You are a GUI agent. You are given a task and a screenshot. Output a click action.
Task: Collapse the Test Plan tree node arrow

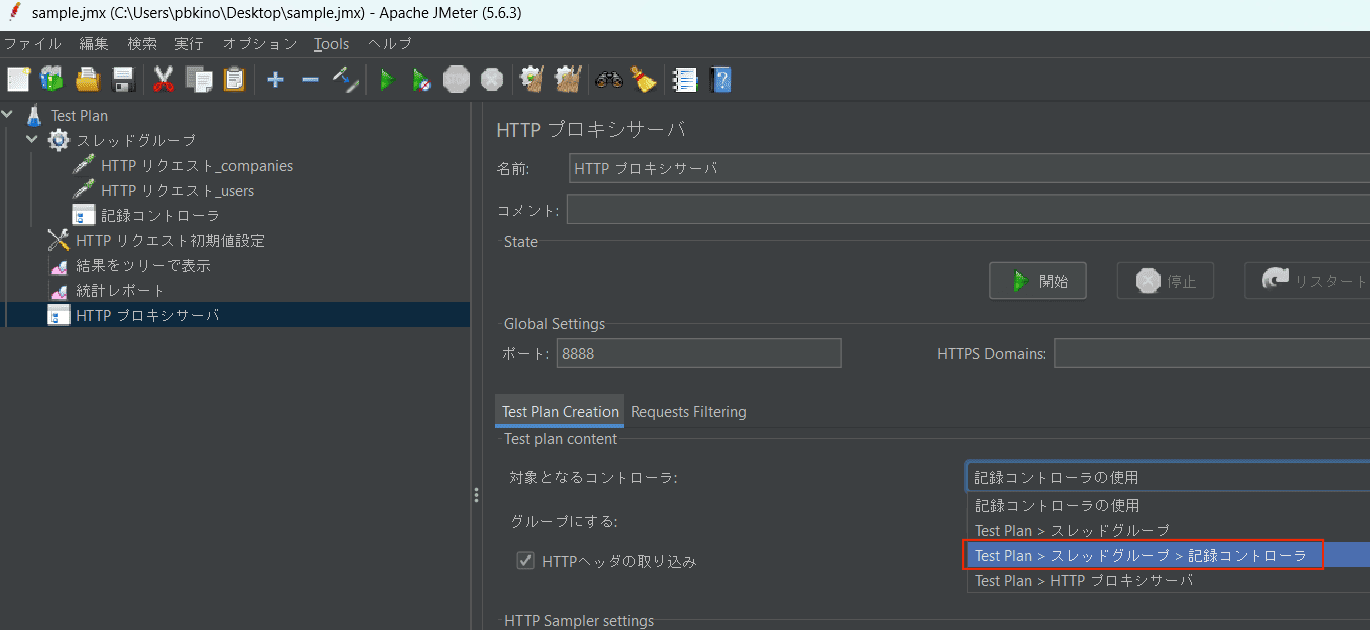(8, 114)
